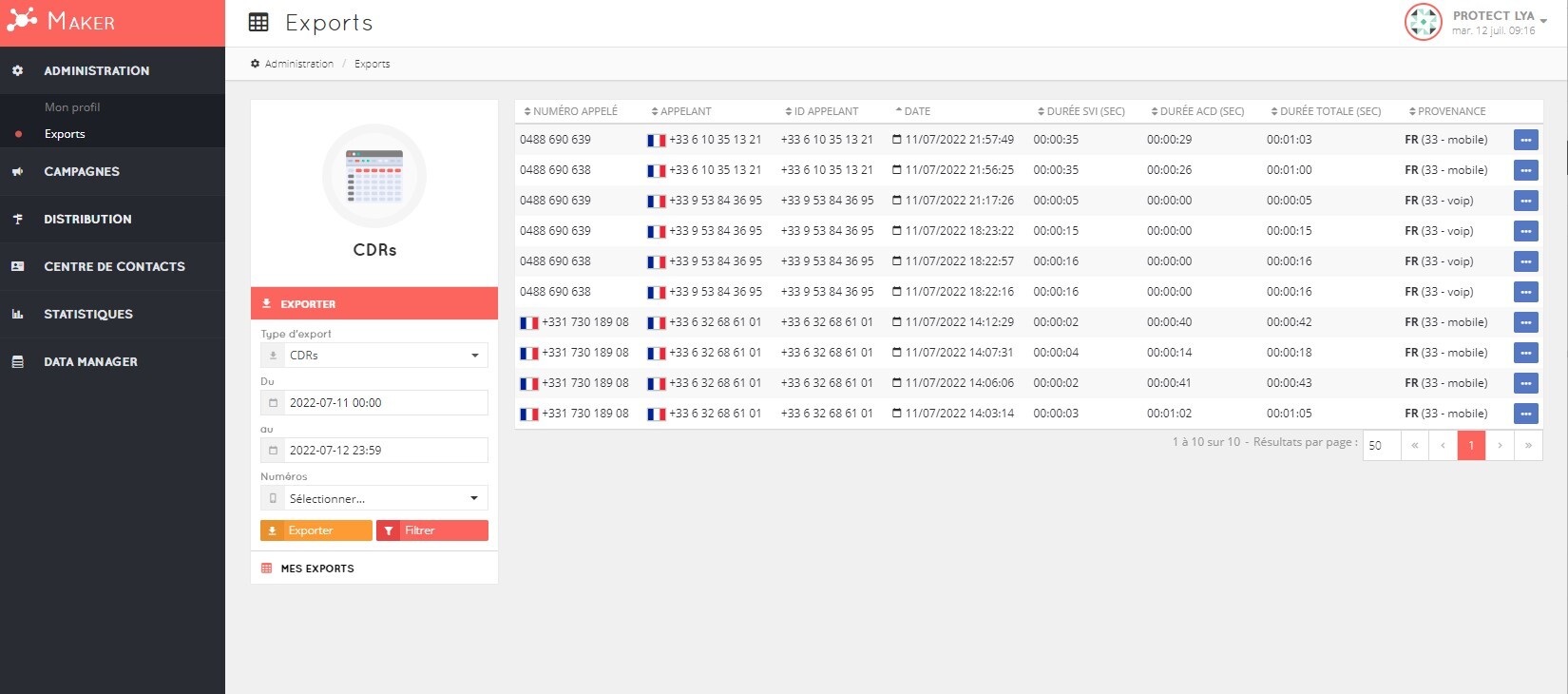1568x694 pixels.
Task: Go to the first results page
Action: [x=1414, y=445]
